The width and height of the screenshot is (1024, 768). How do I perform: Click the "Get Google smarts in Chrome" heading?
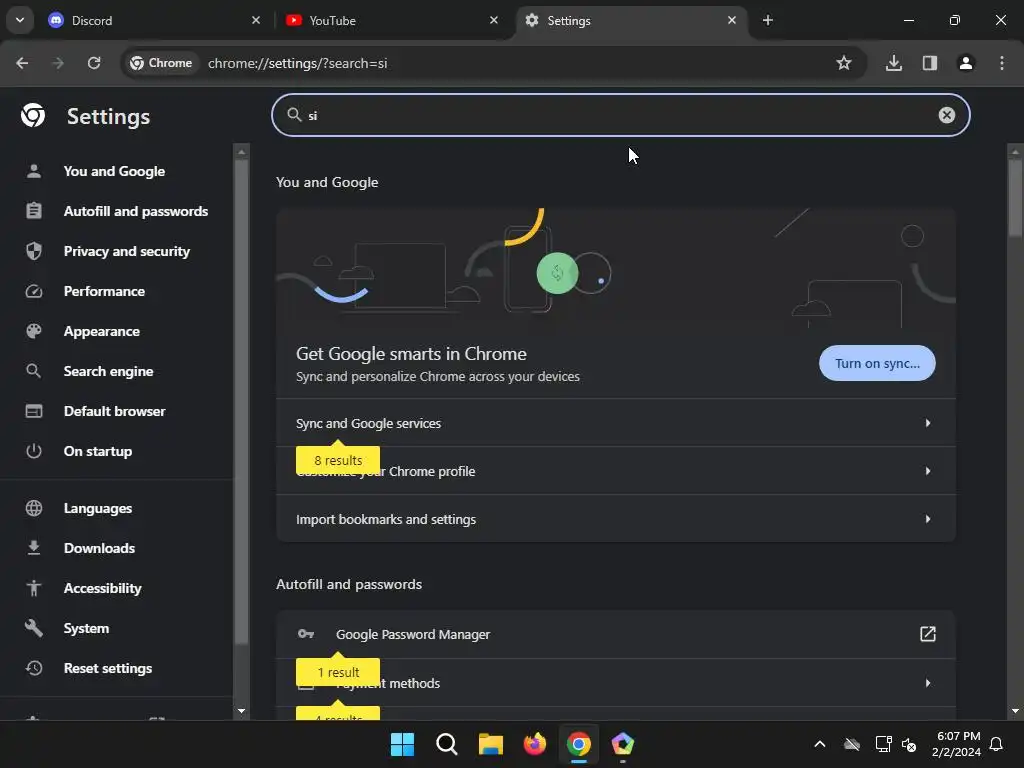411,354
